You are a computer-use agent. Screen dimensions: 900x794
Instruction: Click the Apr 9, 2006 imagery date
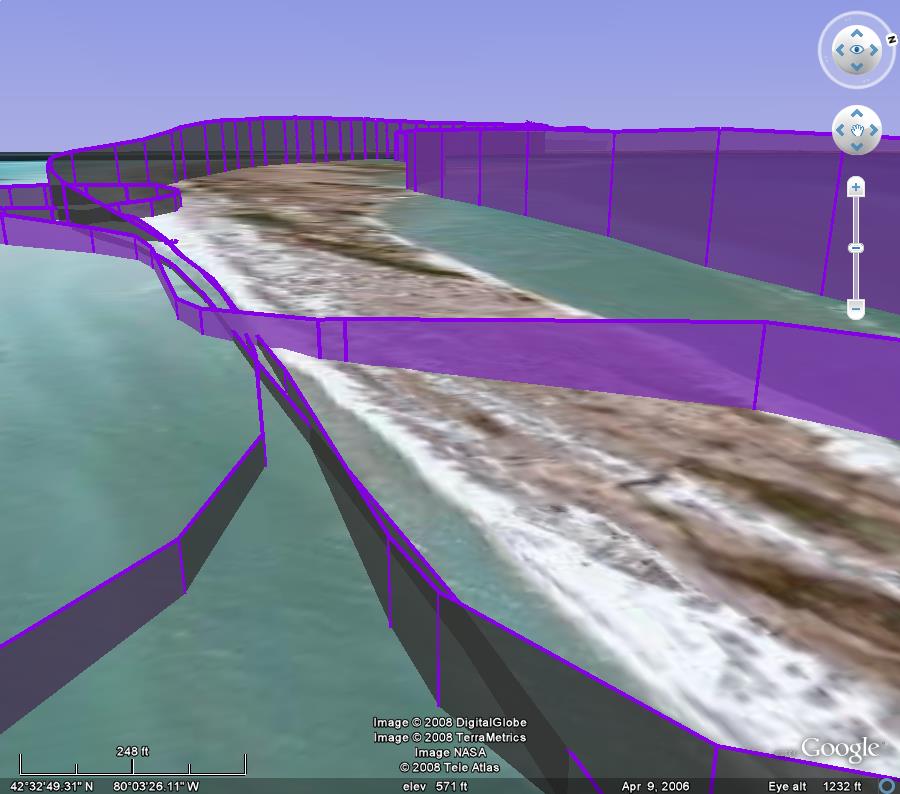[656, 786]
